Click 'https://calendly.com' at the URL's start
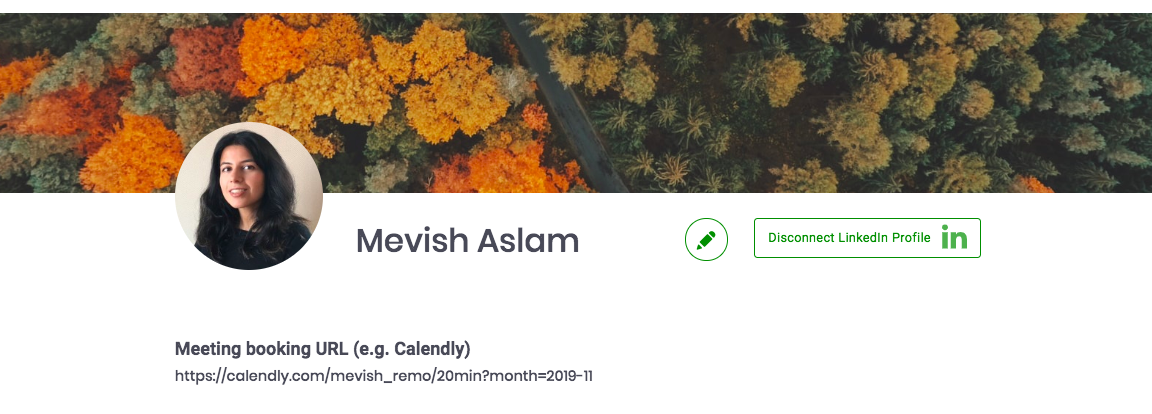The height and width of the screenshot is (414, 1152). pyautogui.click(x=248, y=377)
